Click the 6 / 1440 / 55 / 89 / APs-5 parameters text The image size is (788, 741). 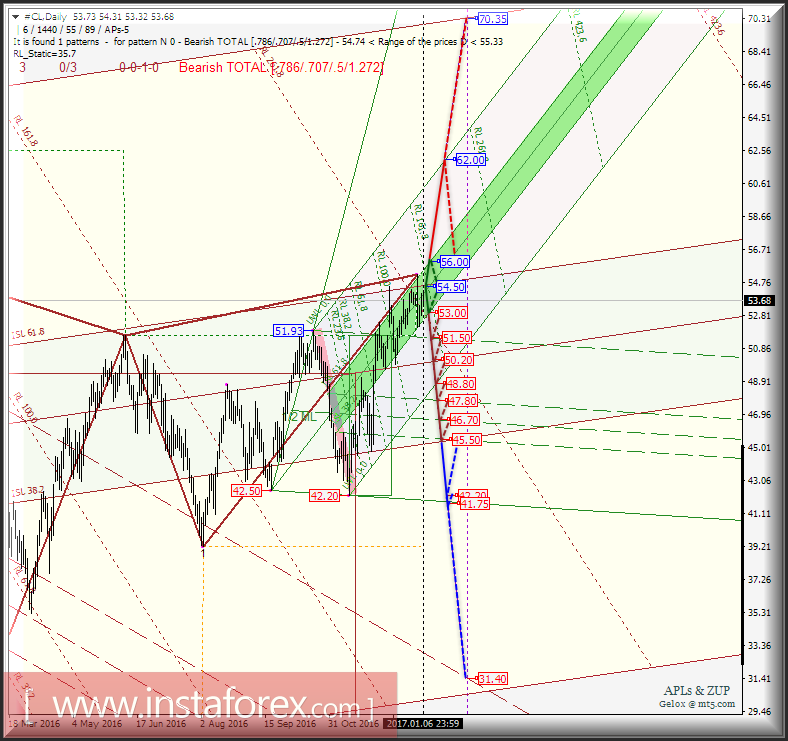(76, 30)
